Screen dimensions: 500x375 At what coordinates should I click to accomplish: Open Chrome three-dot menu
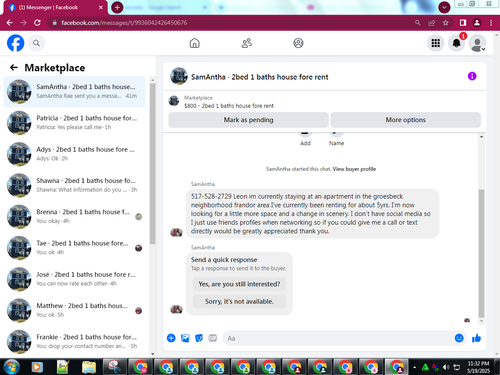[x=491, y=23]
